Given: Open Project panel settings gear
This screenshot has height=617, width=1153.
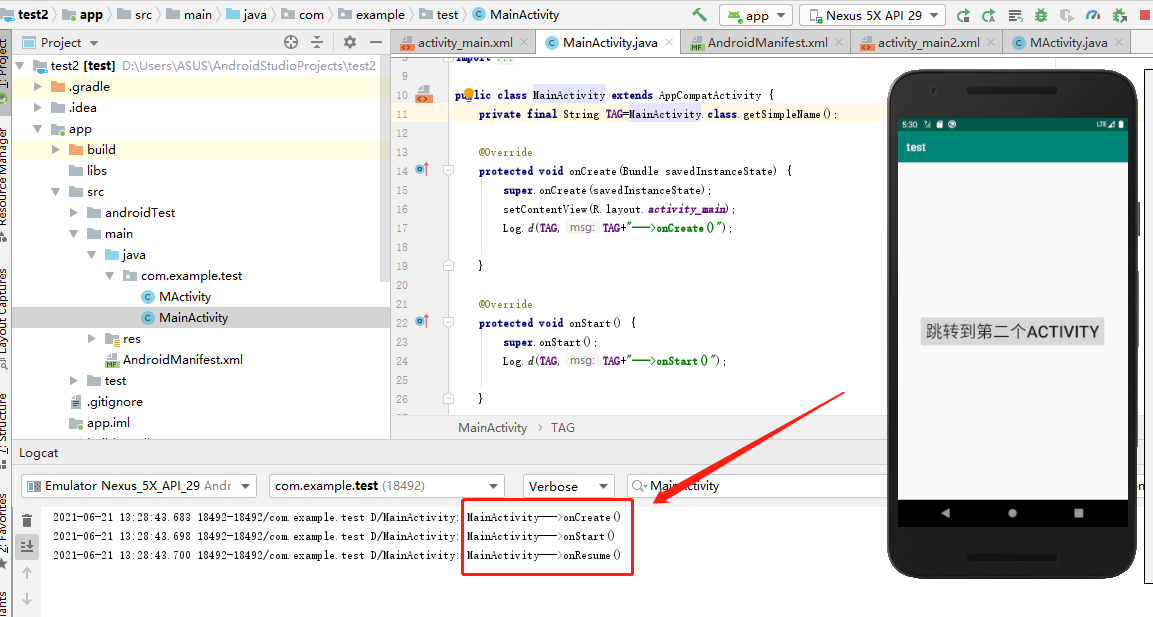Looking at the screenshot, I should (349, 43).
